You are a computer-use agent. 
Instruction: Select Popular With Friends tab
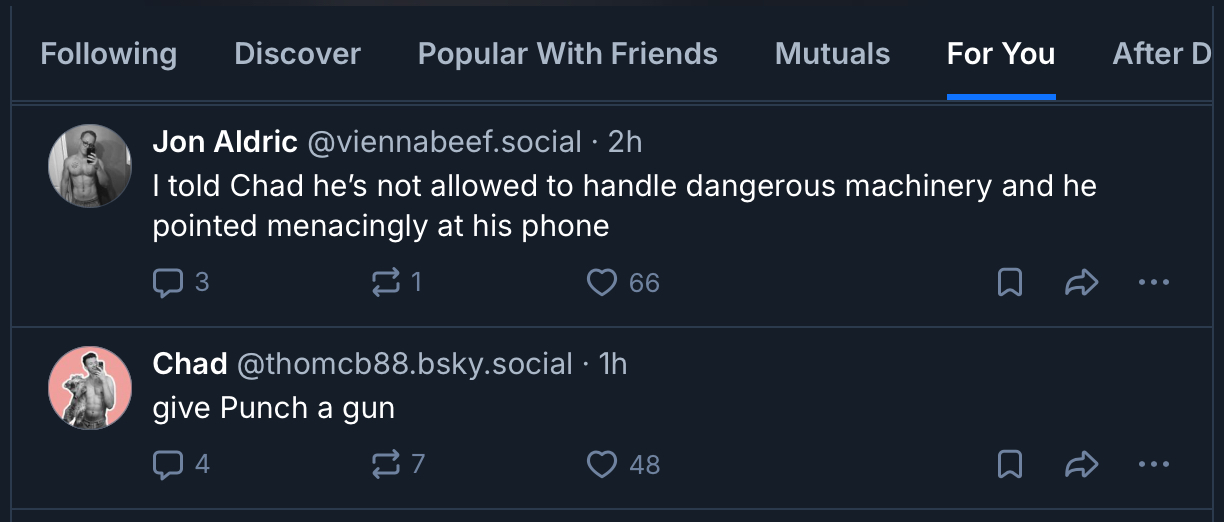567,53
